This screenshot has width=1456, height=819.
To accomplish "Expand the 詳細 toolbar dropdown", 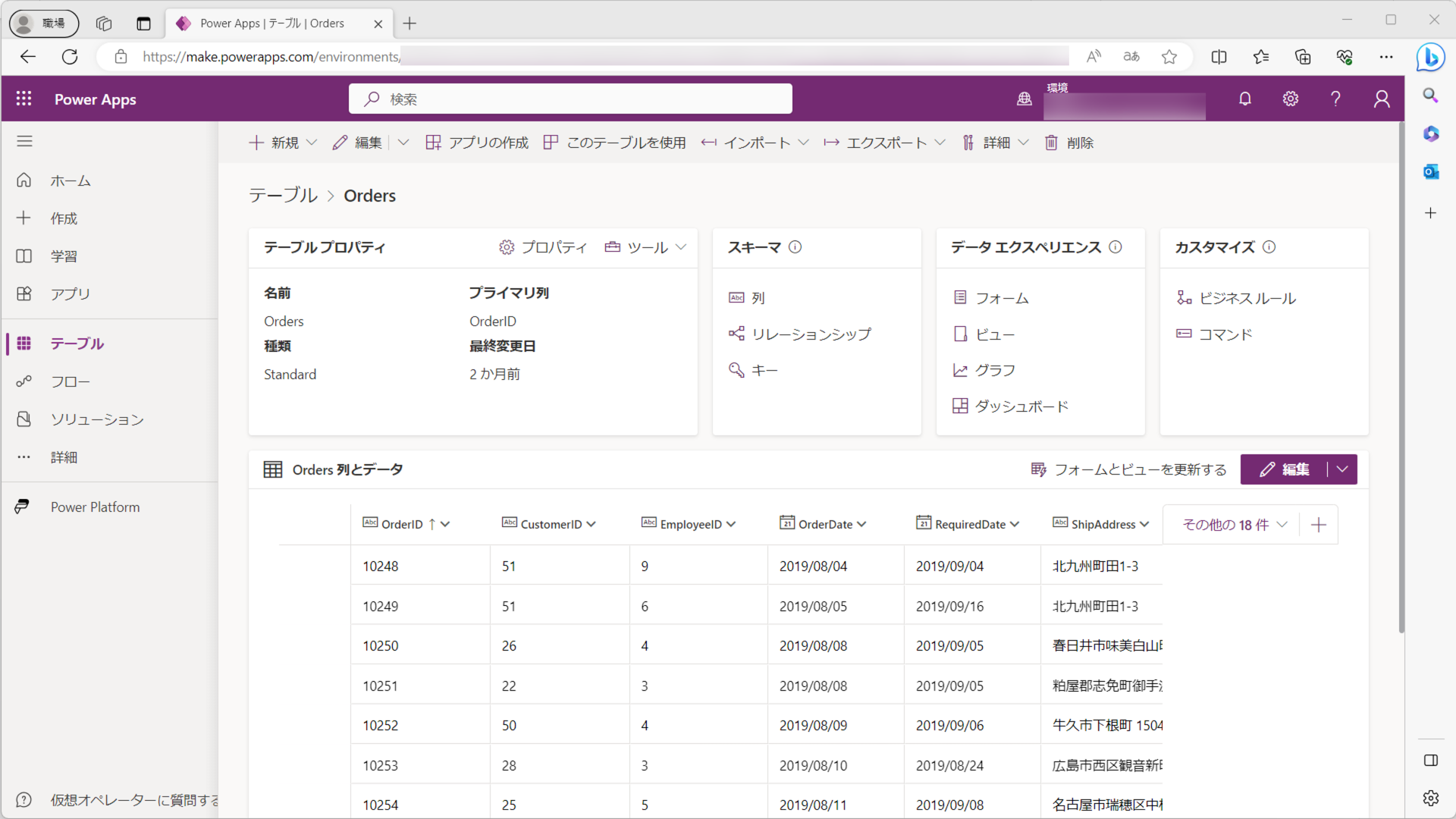I will (1023, 143).
